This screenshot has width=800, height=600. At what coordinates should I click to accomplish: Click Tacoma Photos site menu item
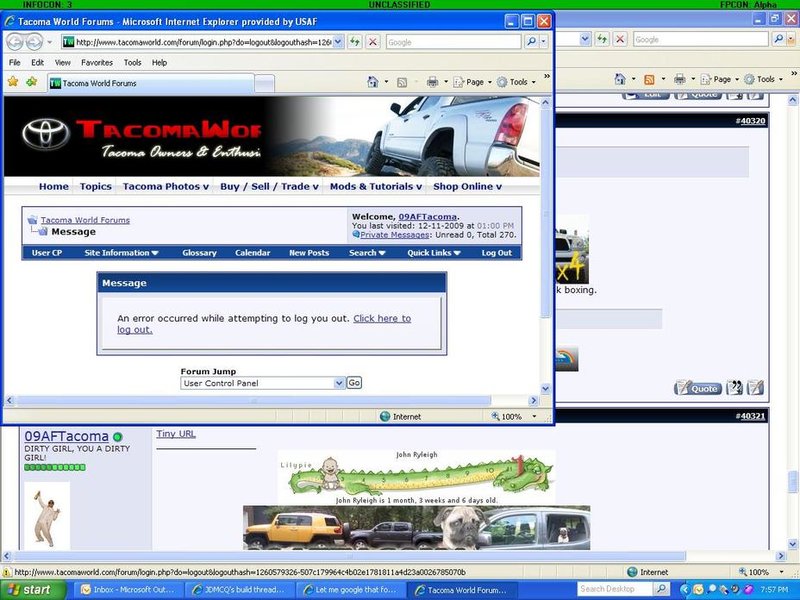click(166, 186)
